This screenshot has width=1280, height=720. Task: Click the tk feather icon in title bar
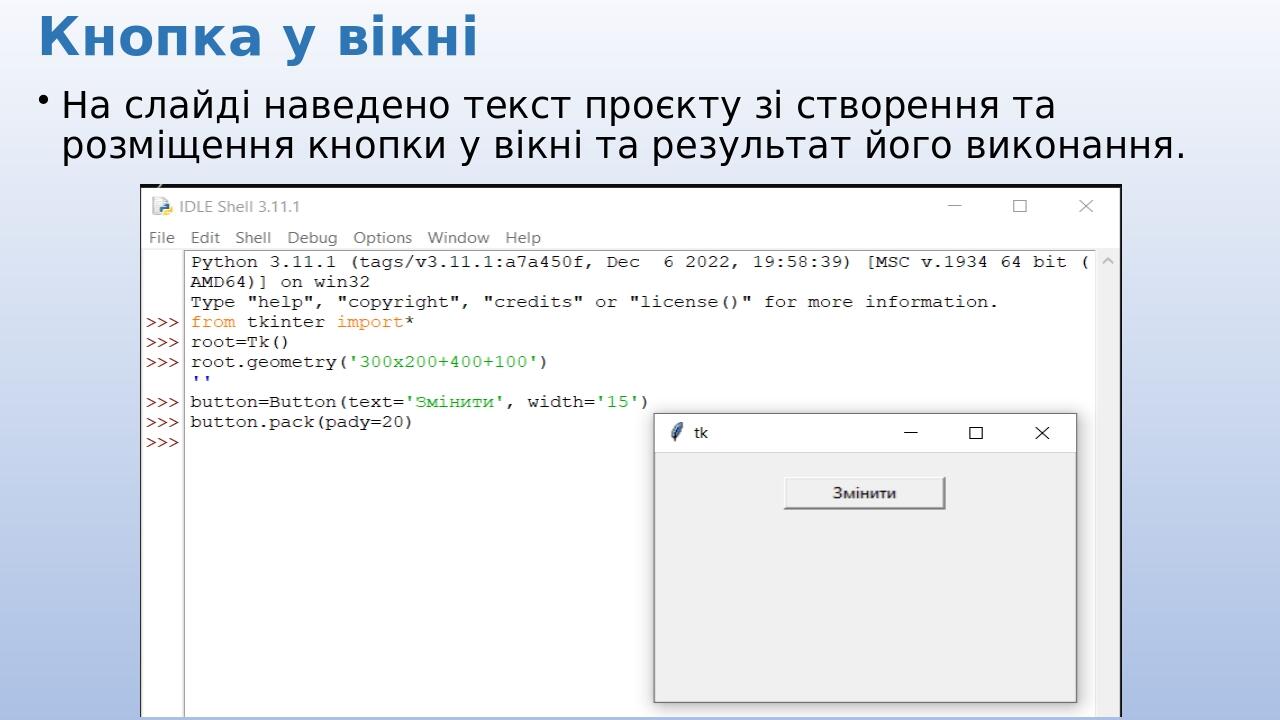click(676, 432)
